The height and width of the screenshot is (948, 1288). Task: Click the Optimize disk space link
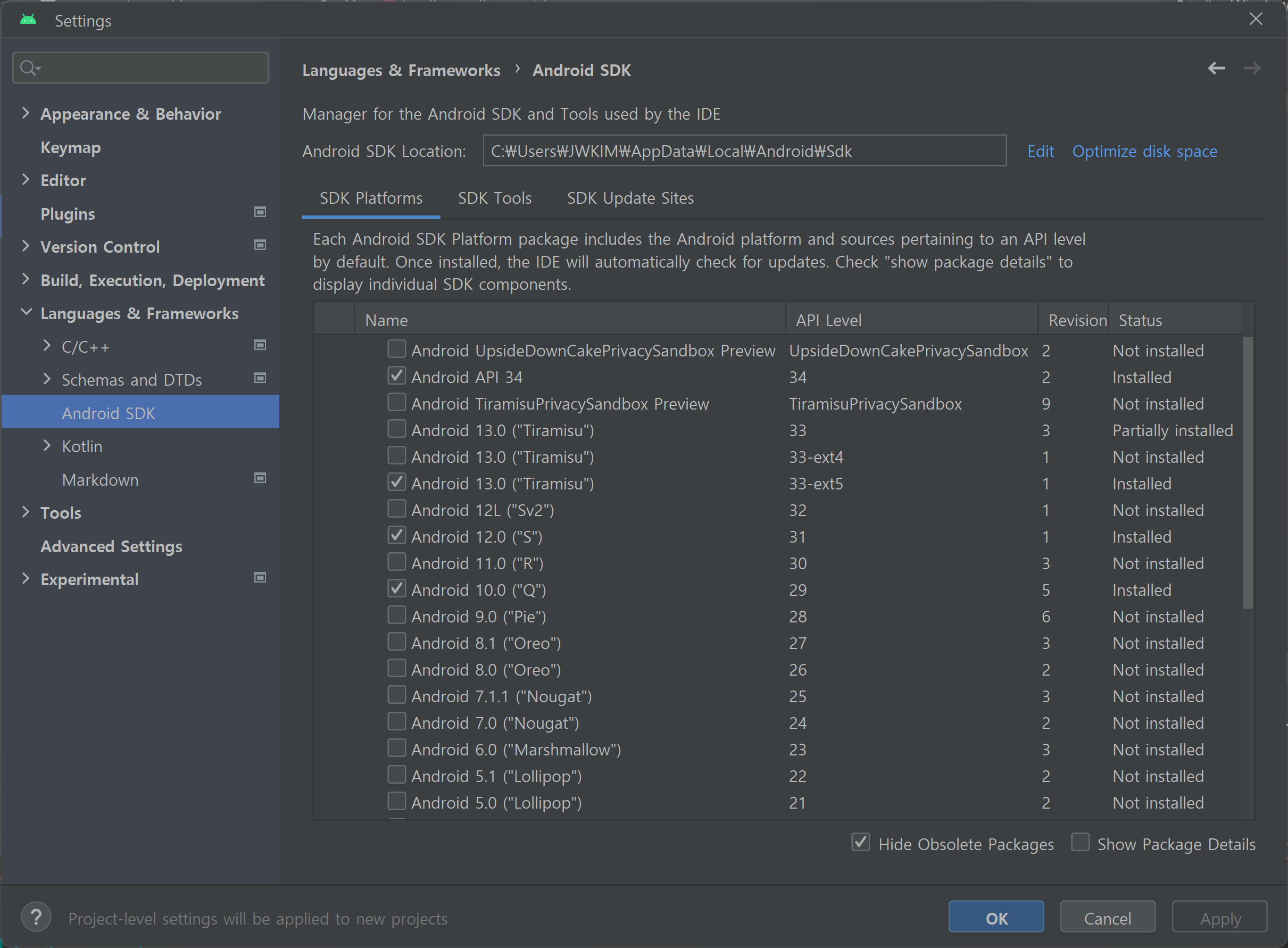(1144, 152)
